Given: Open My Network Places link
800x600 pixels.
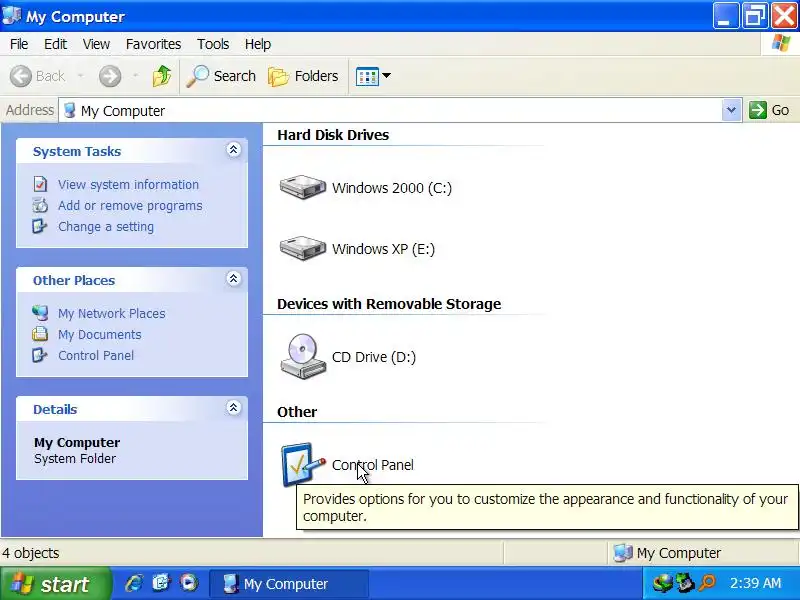Looking at the screenshot, I should (111, 313).
